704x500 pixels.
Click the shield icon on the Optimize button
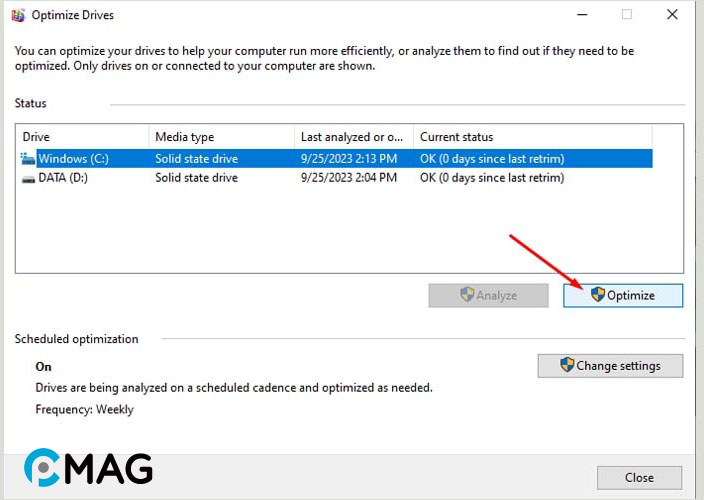click(598, 295)
